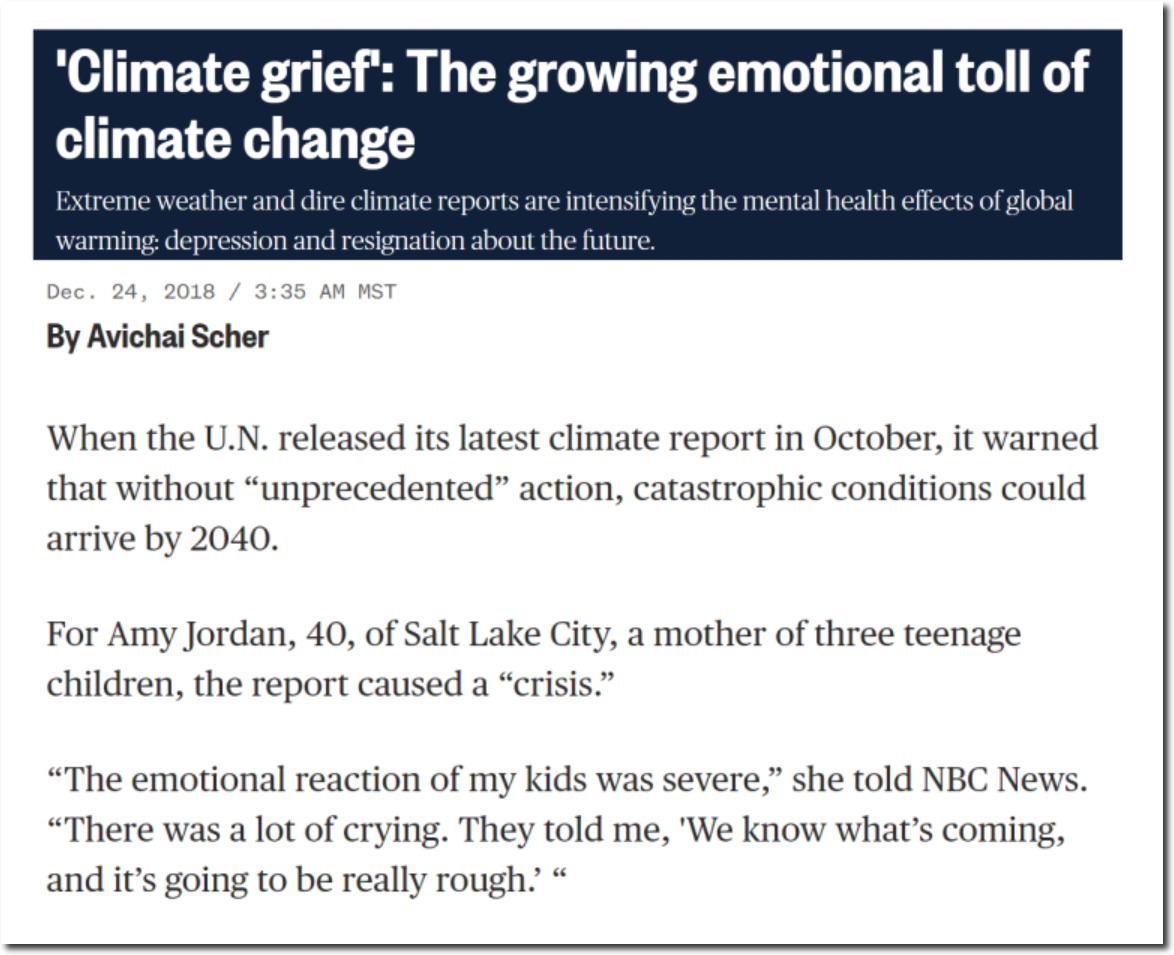Click 'three teenage children' phrase

pyautogui.click(x=534, y=659)
